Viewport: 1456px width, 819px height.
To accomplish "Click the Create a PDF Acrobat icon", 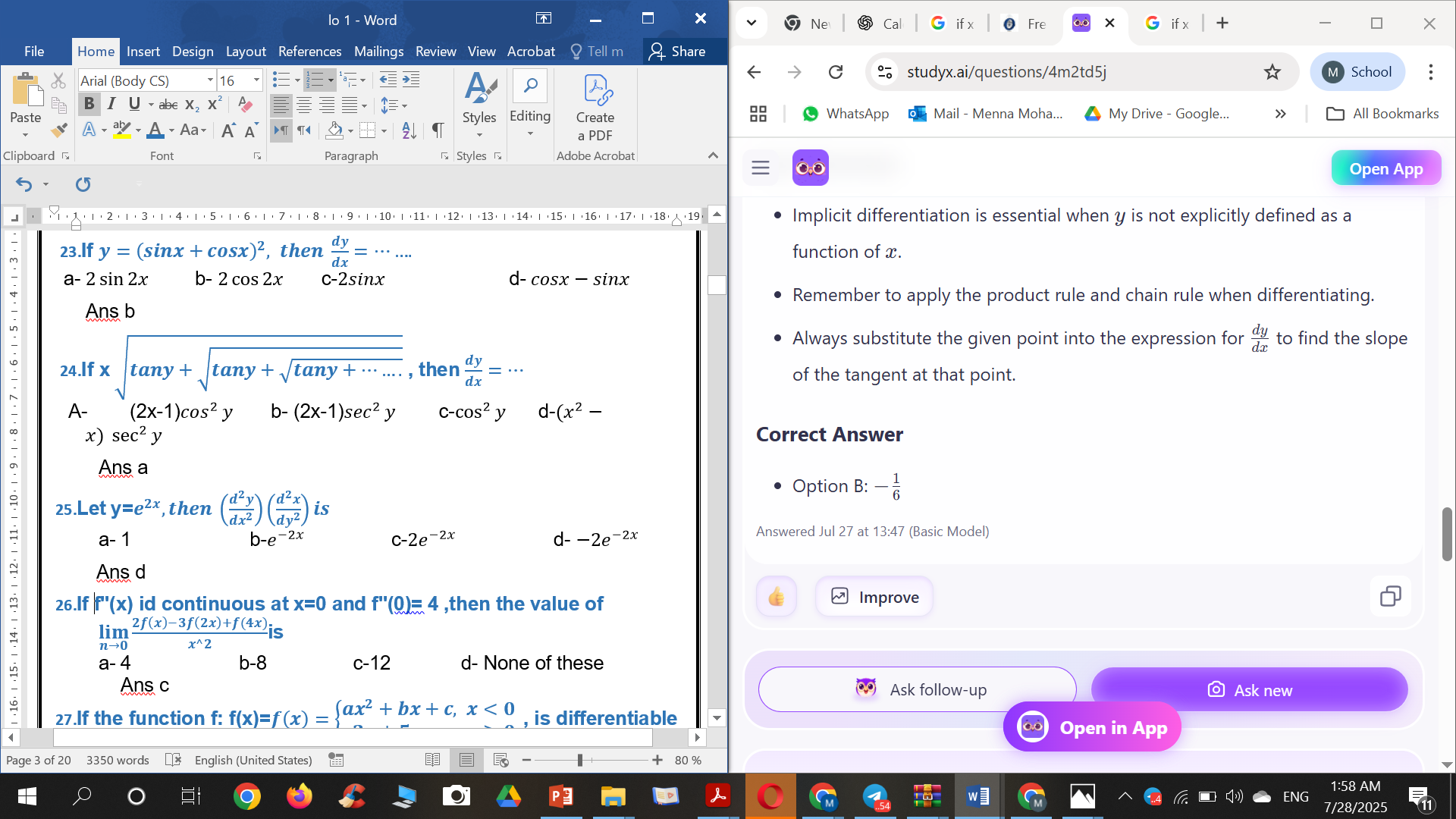I will point(595,106).
